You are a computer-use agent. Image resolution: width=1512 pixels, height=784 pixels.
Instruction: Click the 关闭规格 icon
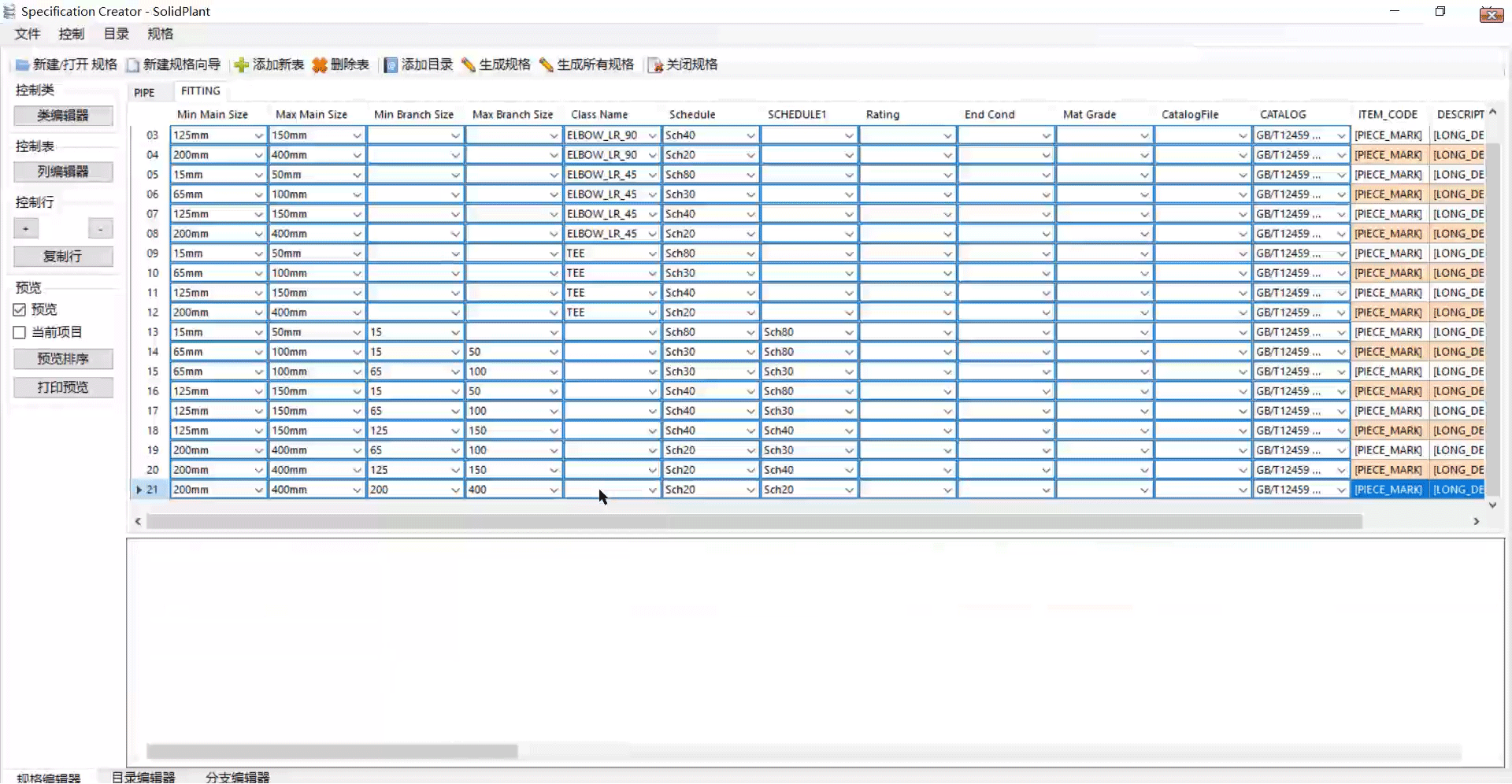coord(655,65)
